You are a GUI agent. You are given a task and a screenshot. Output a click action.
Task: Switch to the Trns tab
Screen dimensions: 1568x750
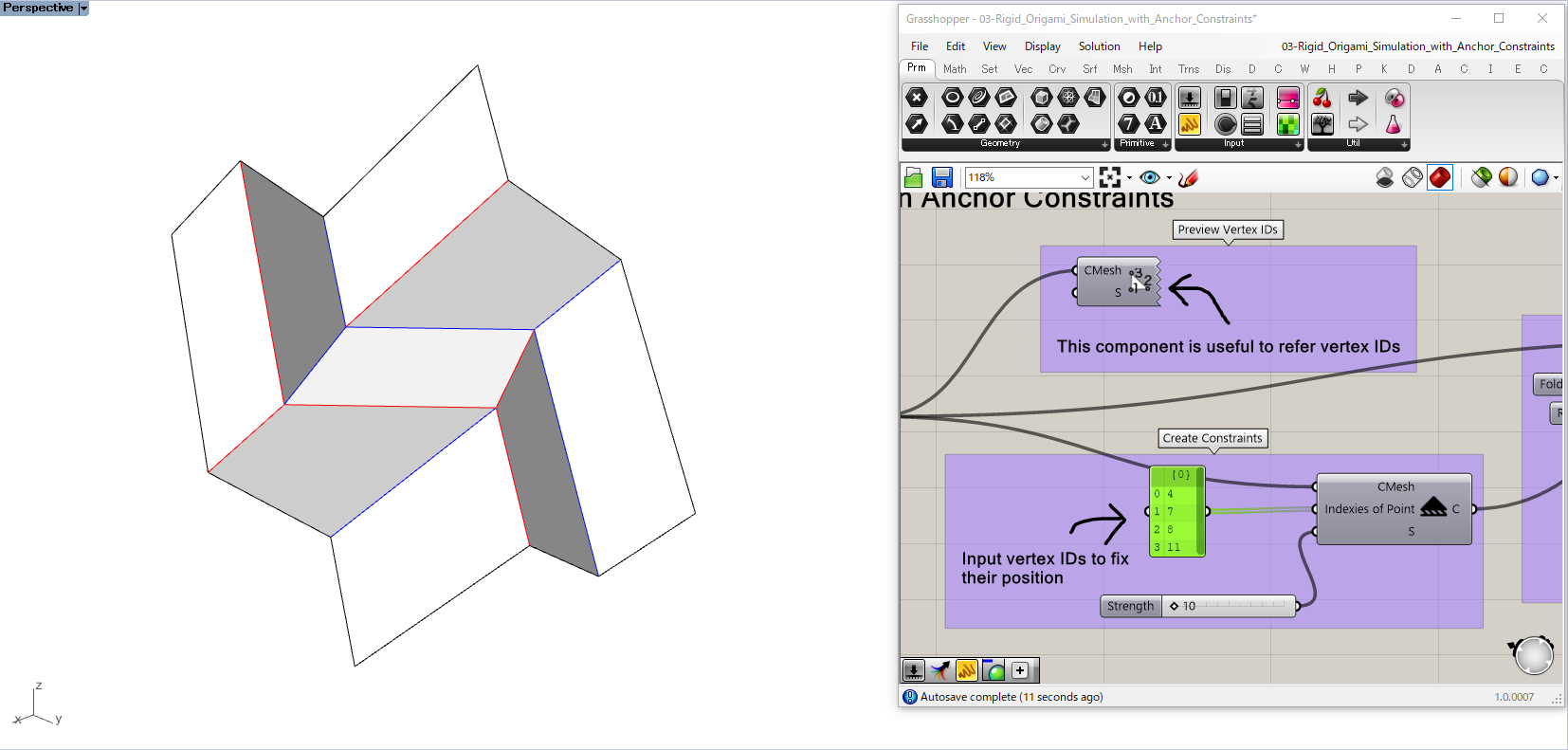point(1189,69)
